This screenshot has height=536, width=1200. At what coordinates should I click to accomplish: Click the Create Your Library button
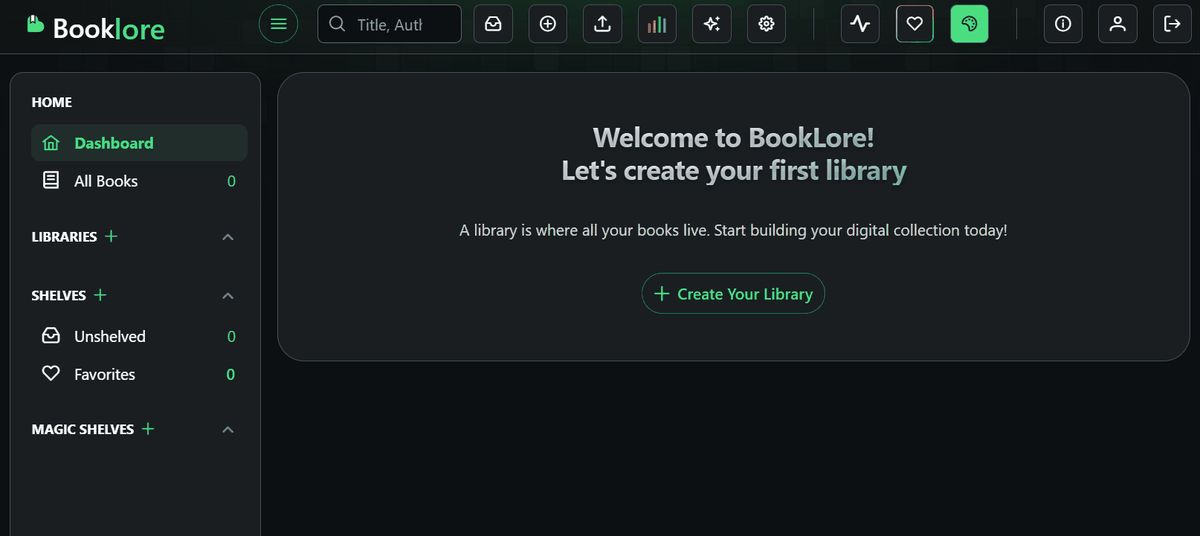(733, 294)
